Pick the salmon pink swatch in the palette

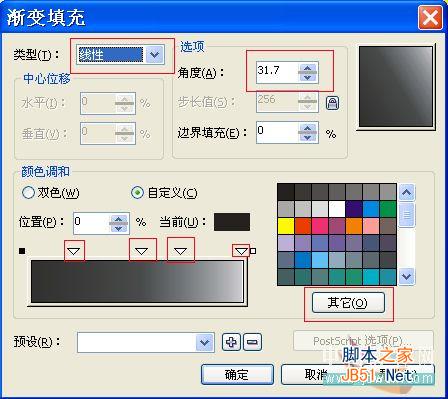point(371,226)
